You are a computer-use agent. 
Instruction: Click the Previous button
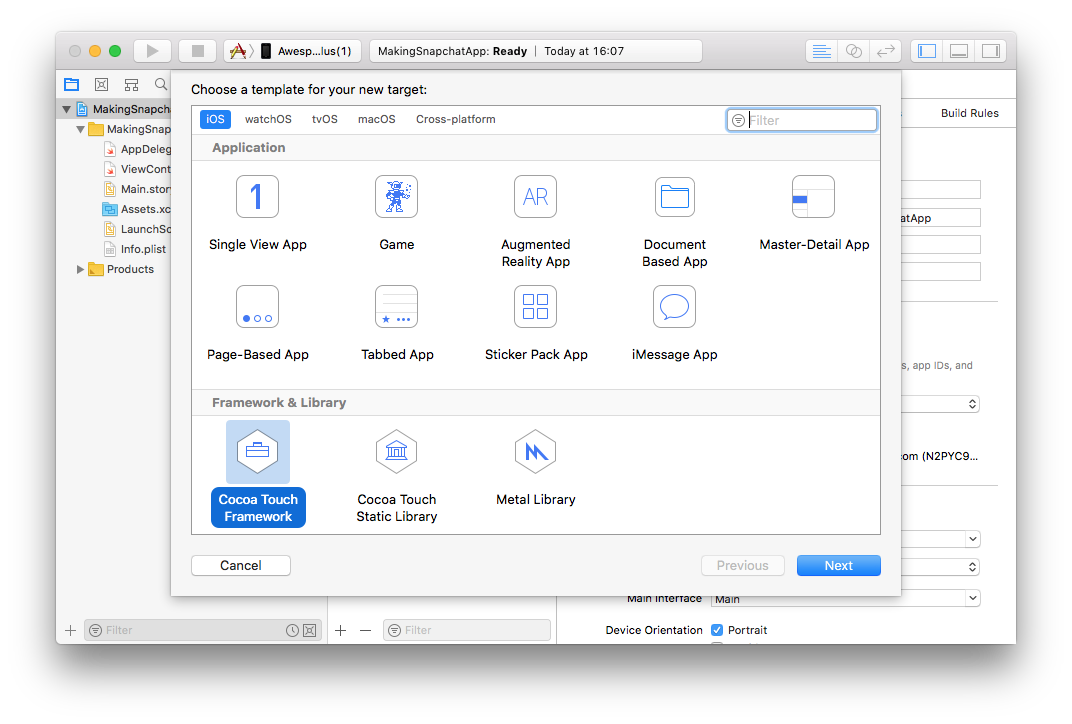point(742,565)
